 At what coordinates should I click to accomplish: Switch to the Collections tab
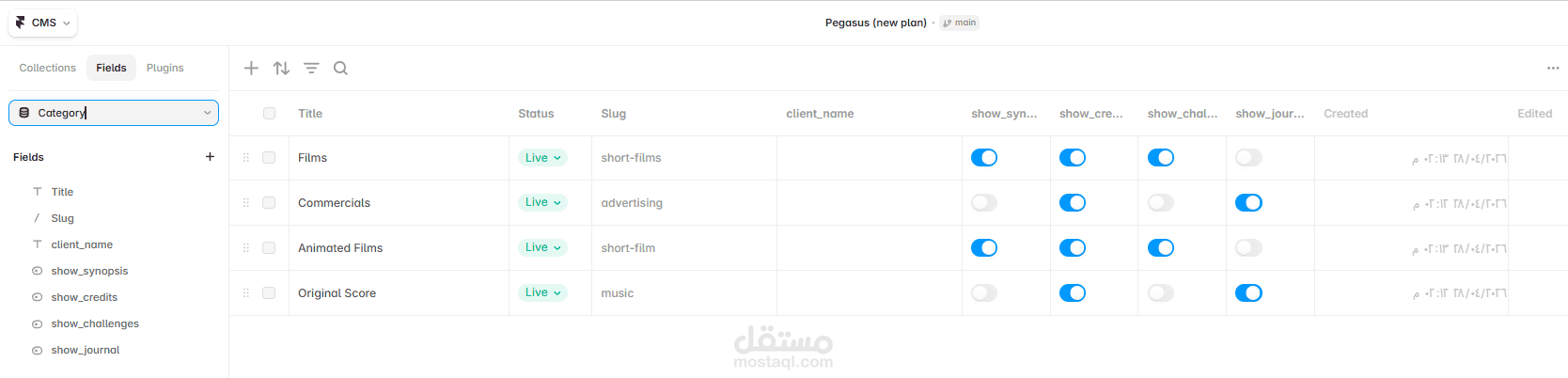point(47,68)
